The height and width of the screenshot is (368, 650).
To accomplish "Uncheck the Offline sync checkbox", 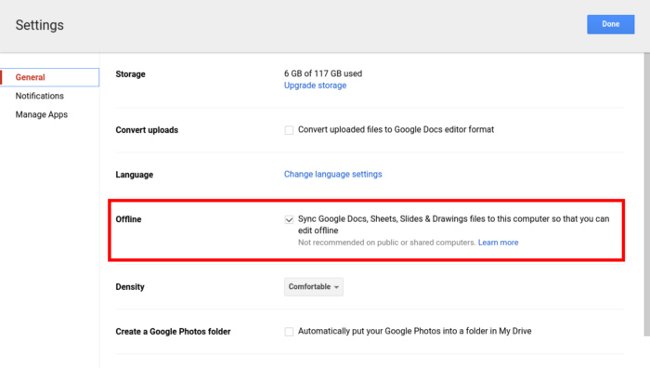I will 289,220.
